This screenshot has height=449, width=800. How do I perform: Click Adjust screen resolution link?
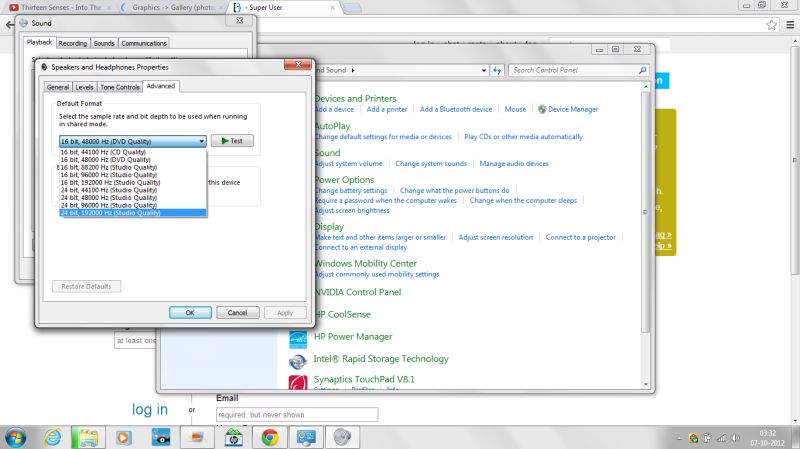click(495, 237)
